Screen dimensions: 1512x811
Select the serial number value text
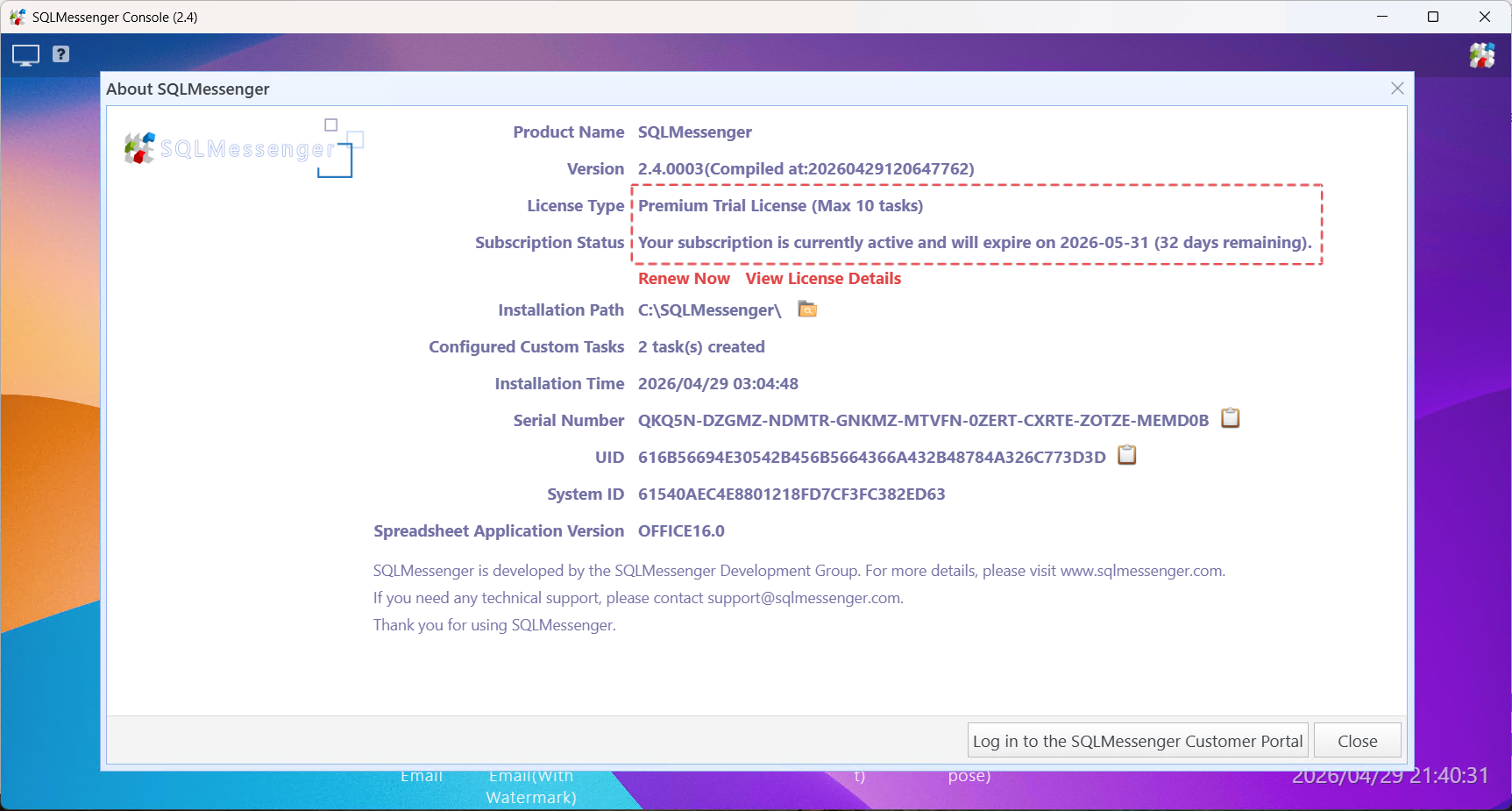click(x=923, y=420)
